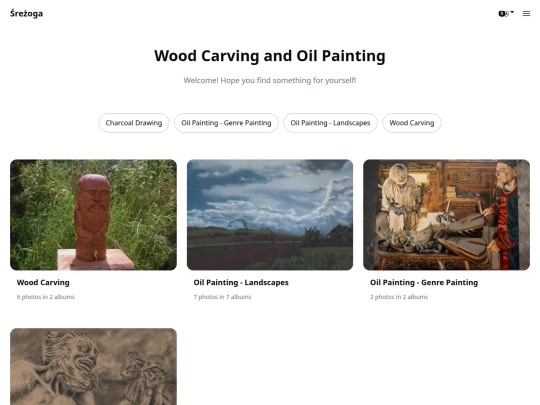
Task: Open the workshop genre painting thumbnail
Action: click(x=446, y=215)
